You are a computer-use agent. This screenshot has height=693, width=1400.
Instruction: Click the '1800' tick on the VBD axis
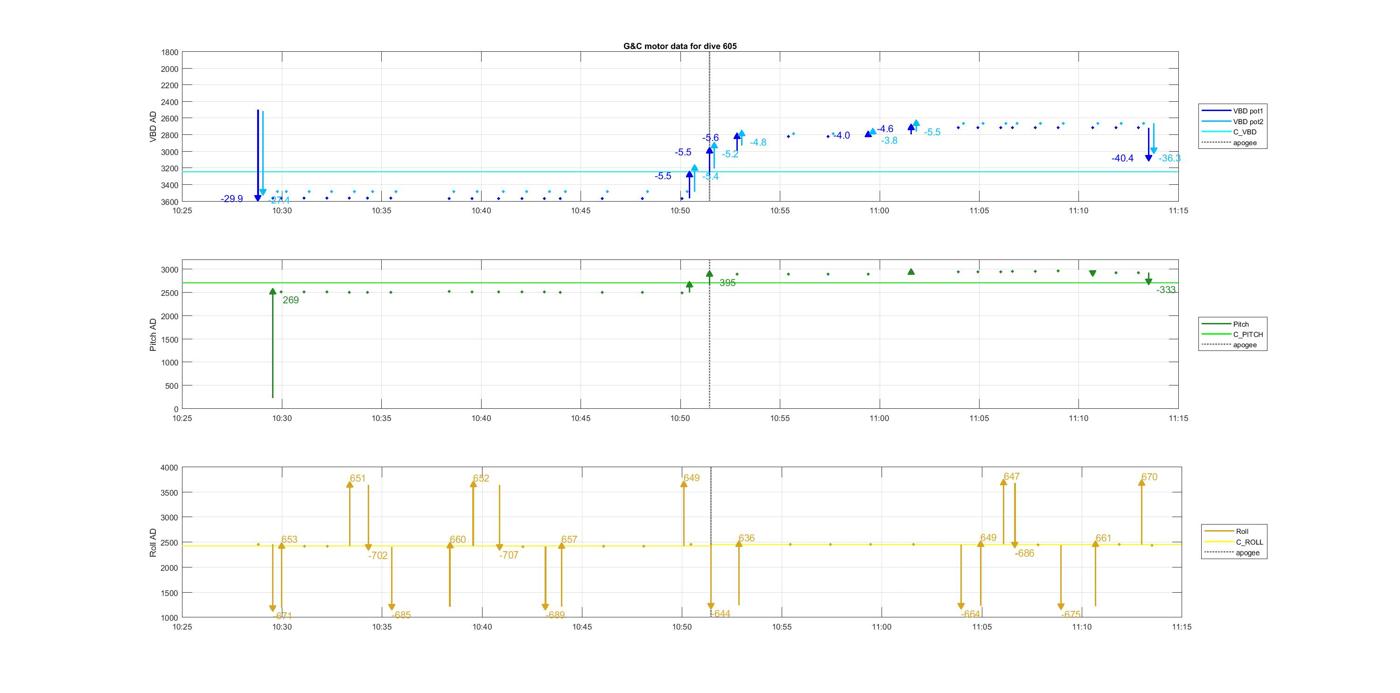[x=170, y=52]
